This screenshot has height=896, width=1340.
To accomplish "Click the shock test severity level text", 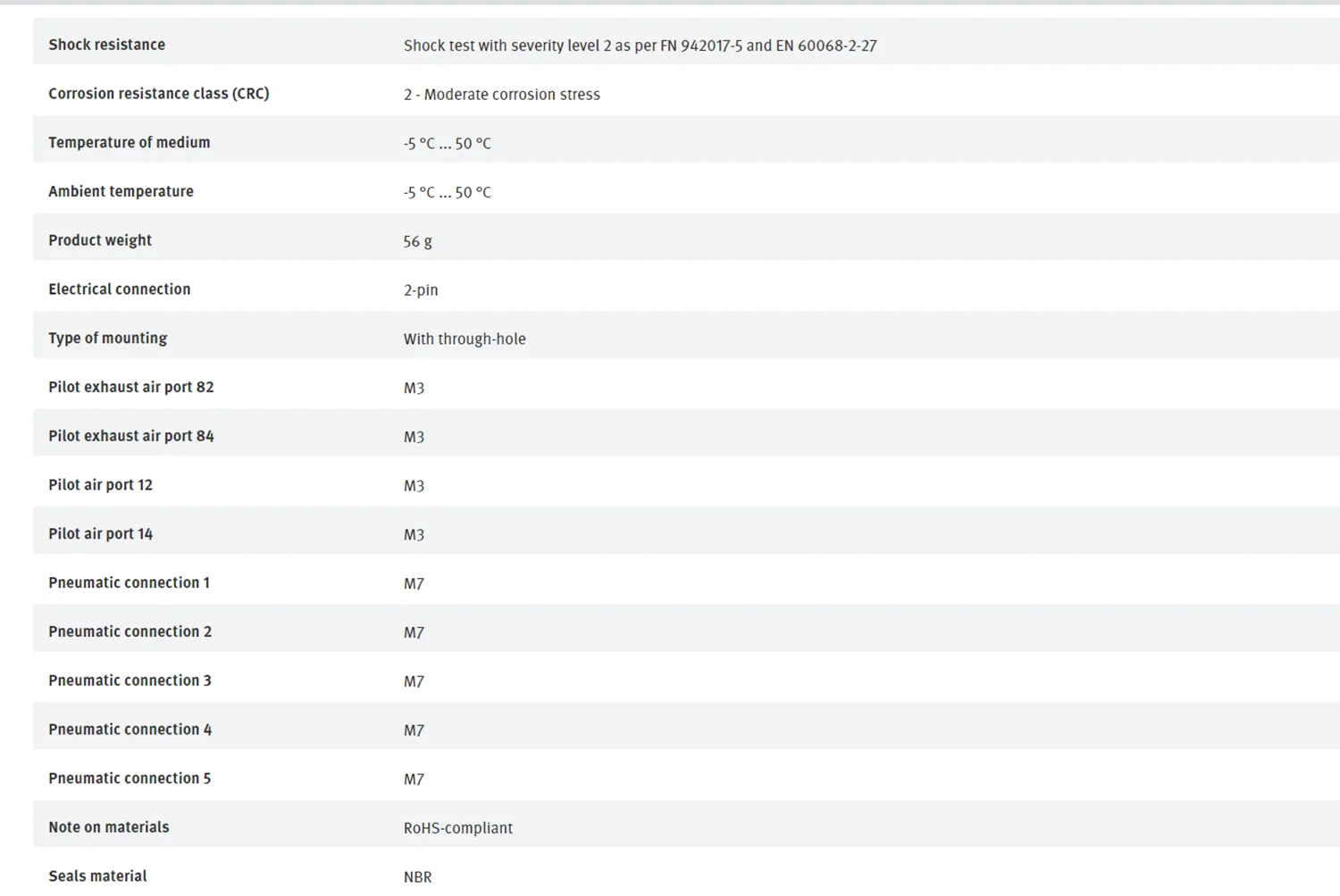I will pyautogui.click(x=640, y=46).
